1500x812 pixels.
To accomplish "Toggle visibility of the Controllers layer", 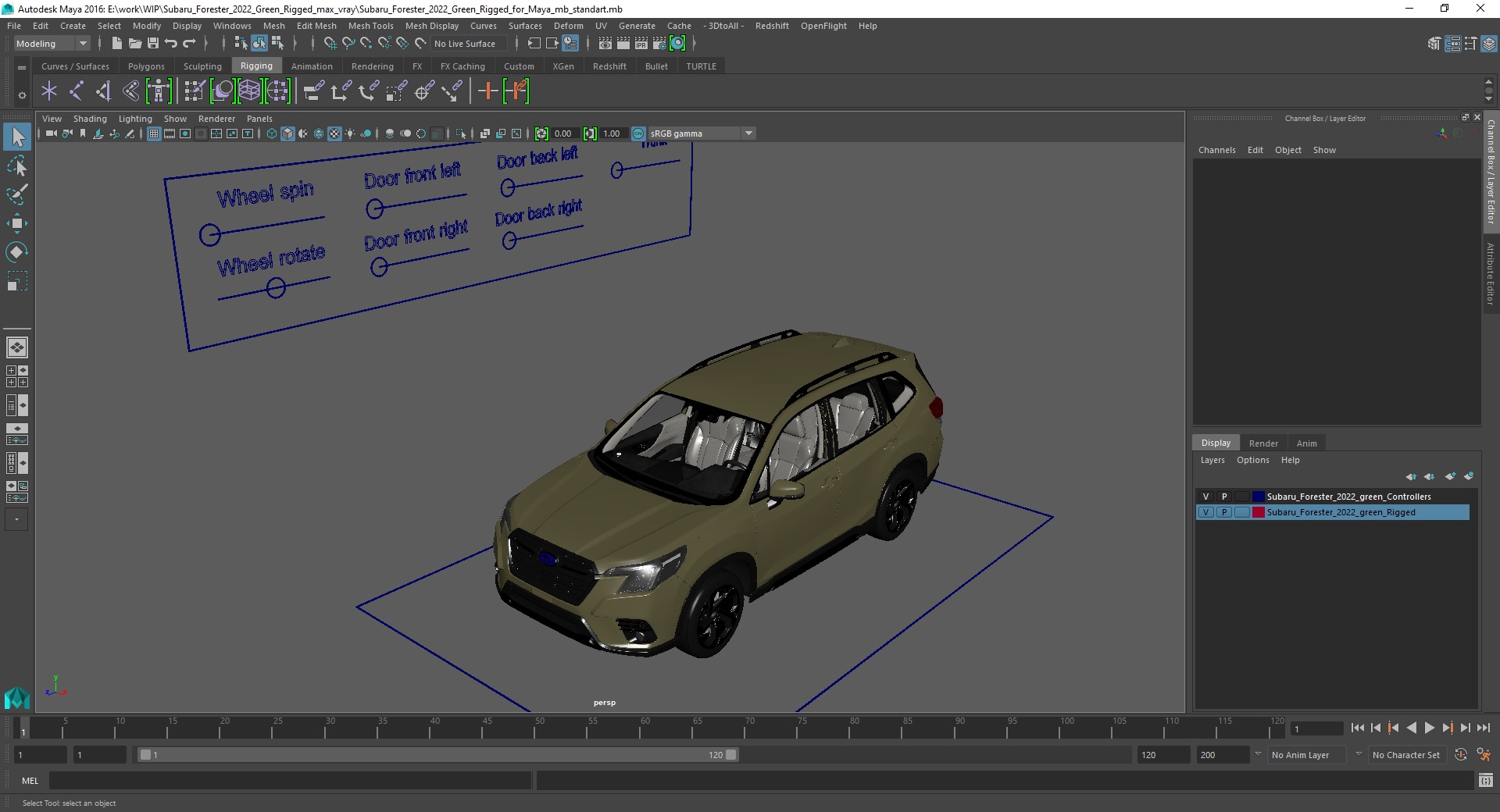I will [x=1205, y=497].
